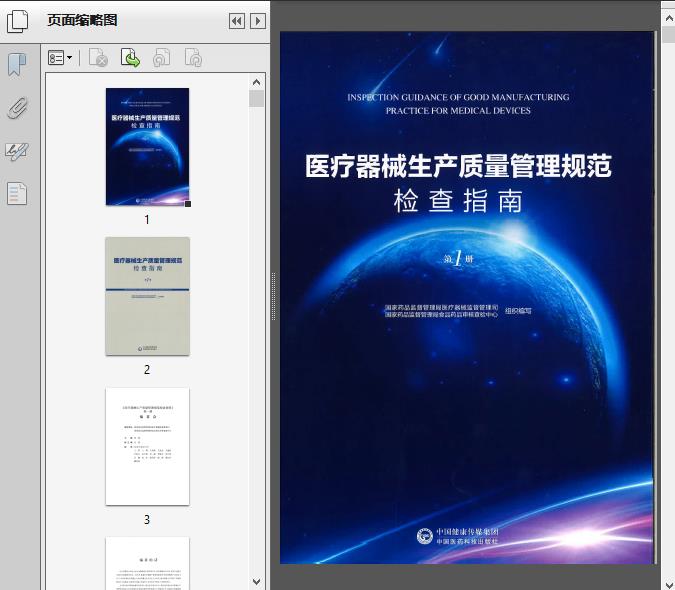Open the Attachments paperclip panel
The height and width of the screenshot is (590, 675).
click(17, 108)
